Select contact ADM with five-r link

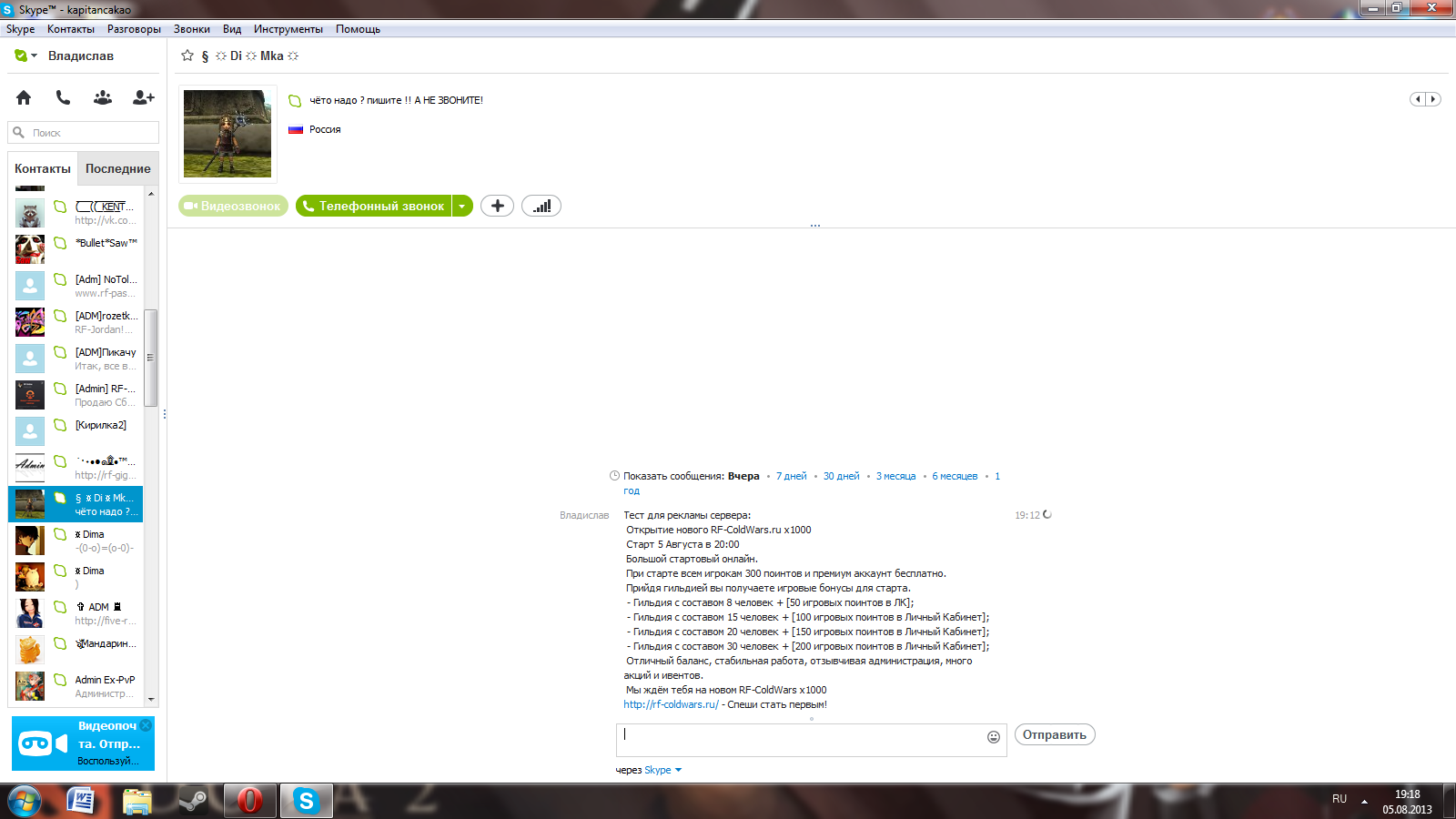[76, 613]
